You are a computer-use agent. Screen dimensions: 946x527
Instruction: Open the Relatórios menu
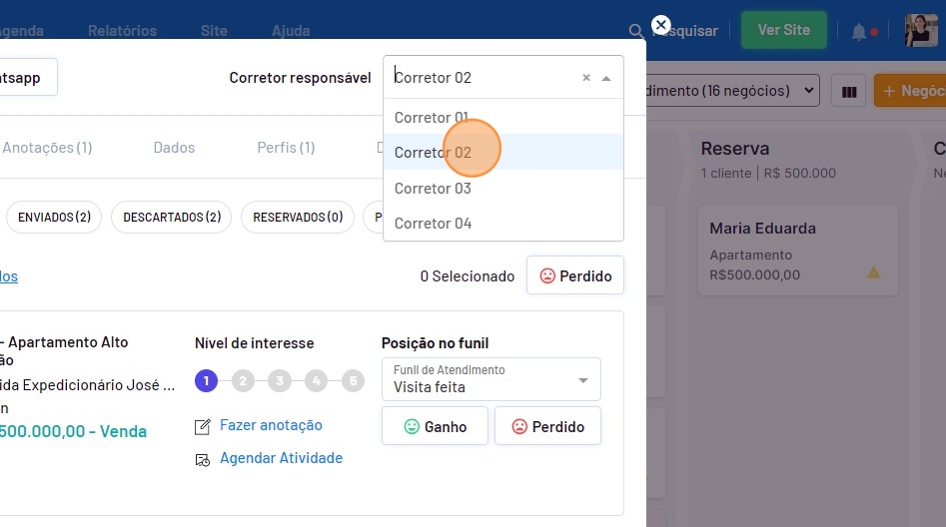tap(122, 31)
